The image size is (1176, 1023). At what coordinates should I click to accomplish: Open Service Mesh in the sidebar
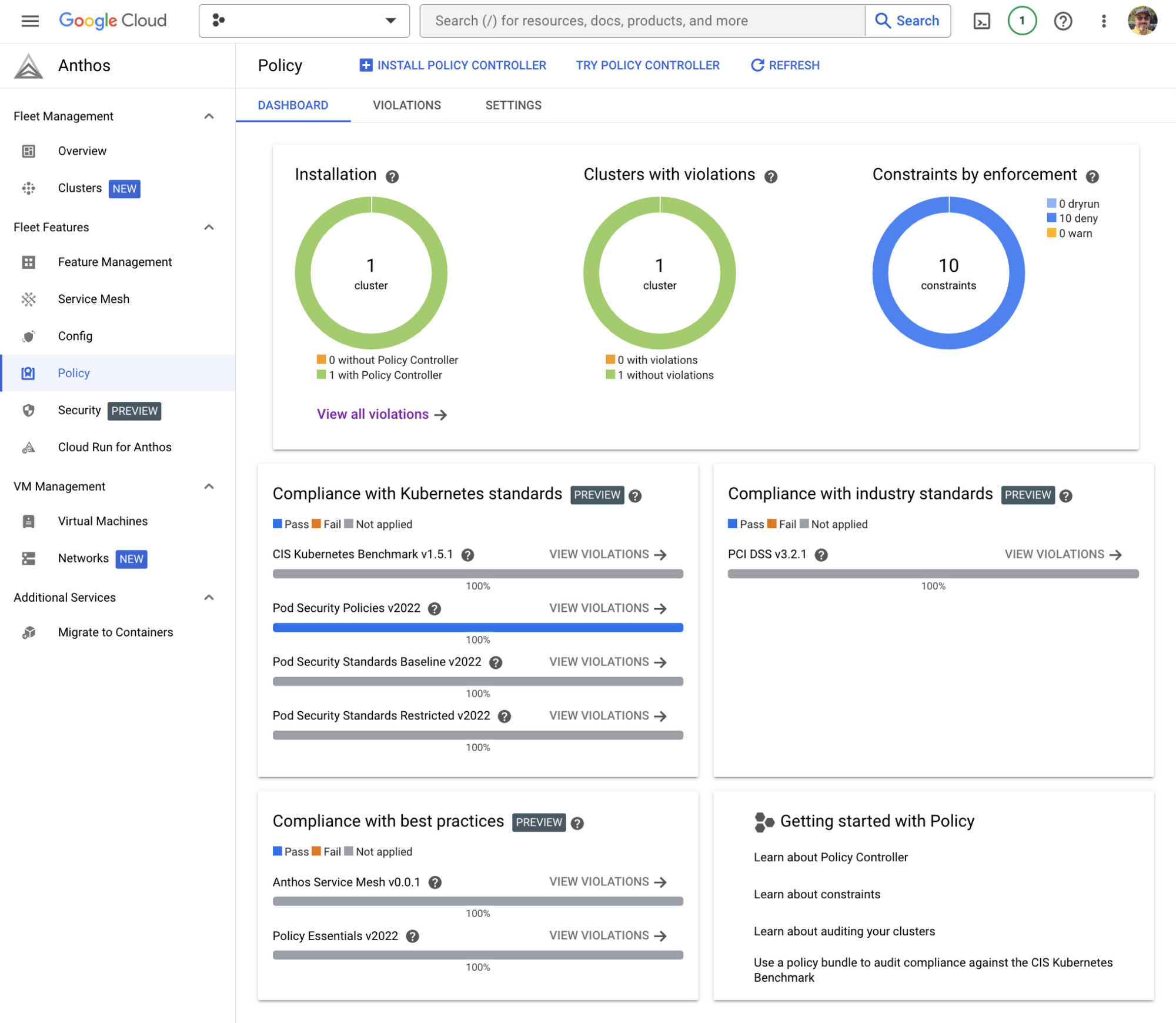118,299
